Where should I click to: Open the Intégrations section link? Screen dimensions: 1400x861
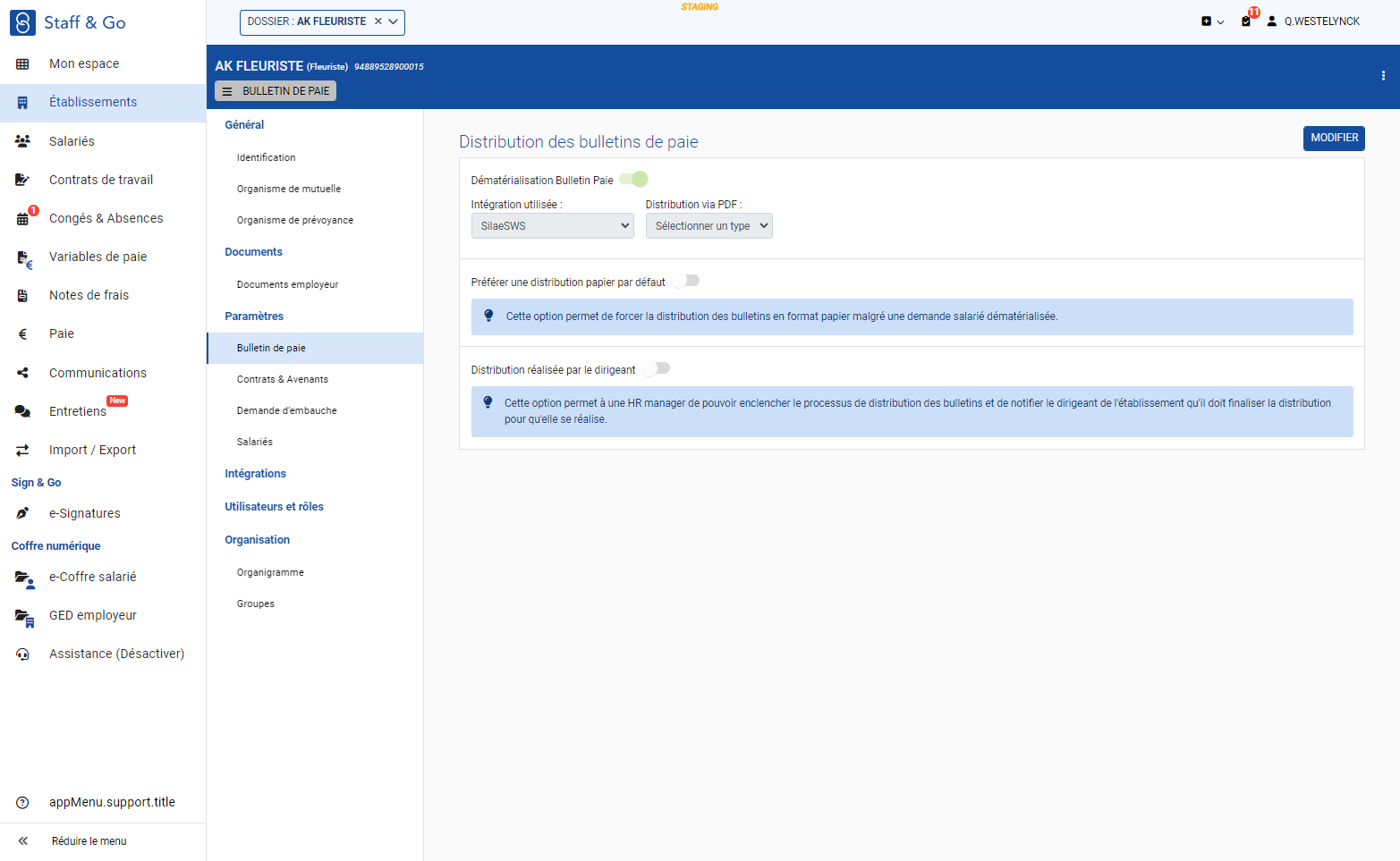[x=256, y=474]
